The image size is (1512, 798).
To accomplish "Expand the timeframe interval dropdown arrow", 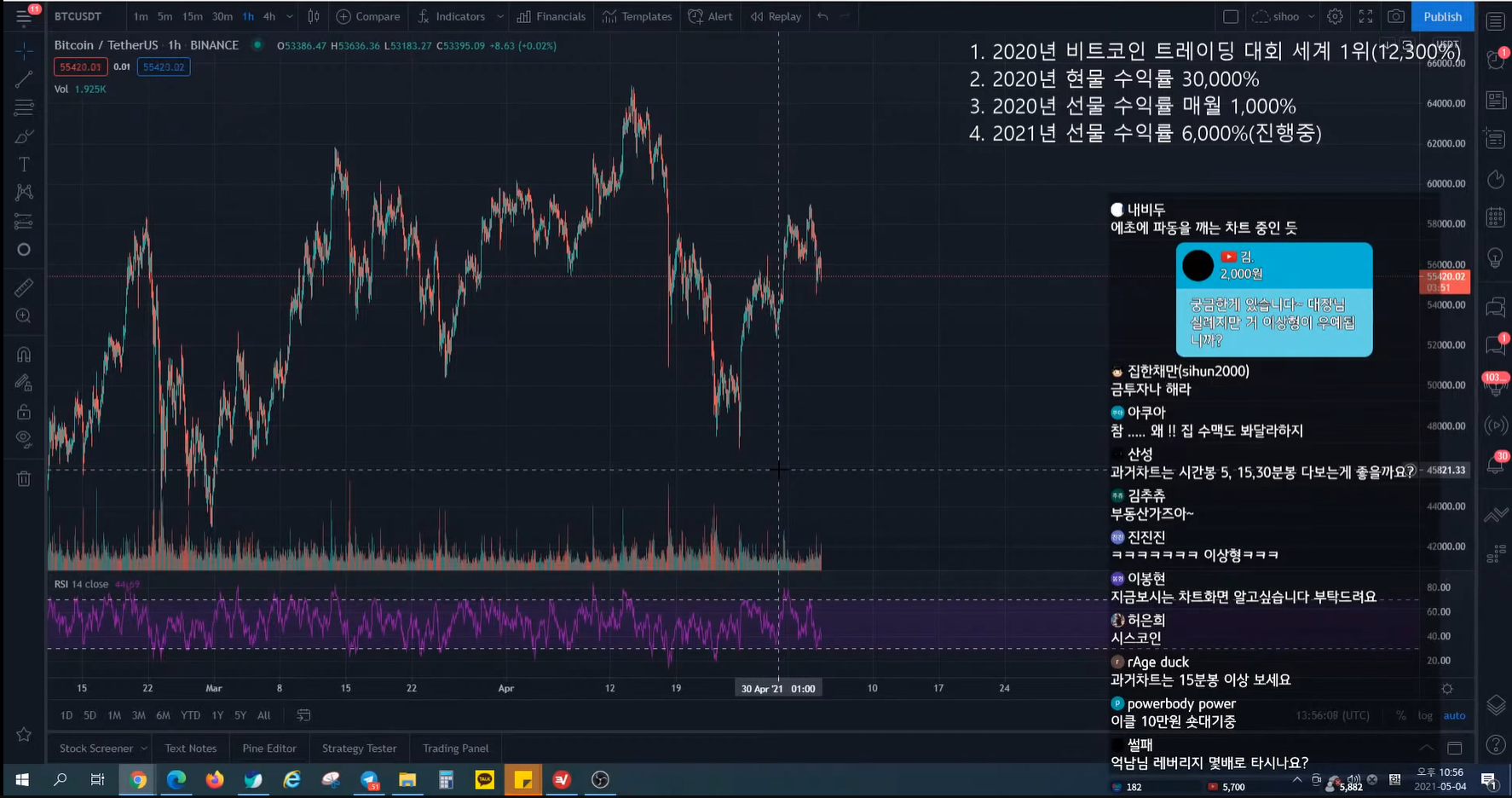I will coord(290,16).
